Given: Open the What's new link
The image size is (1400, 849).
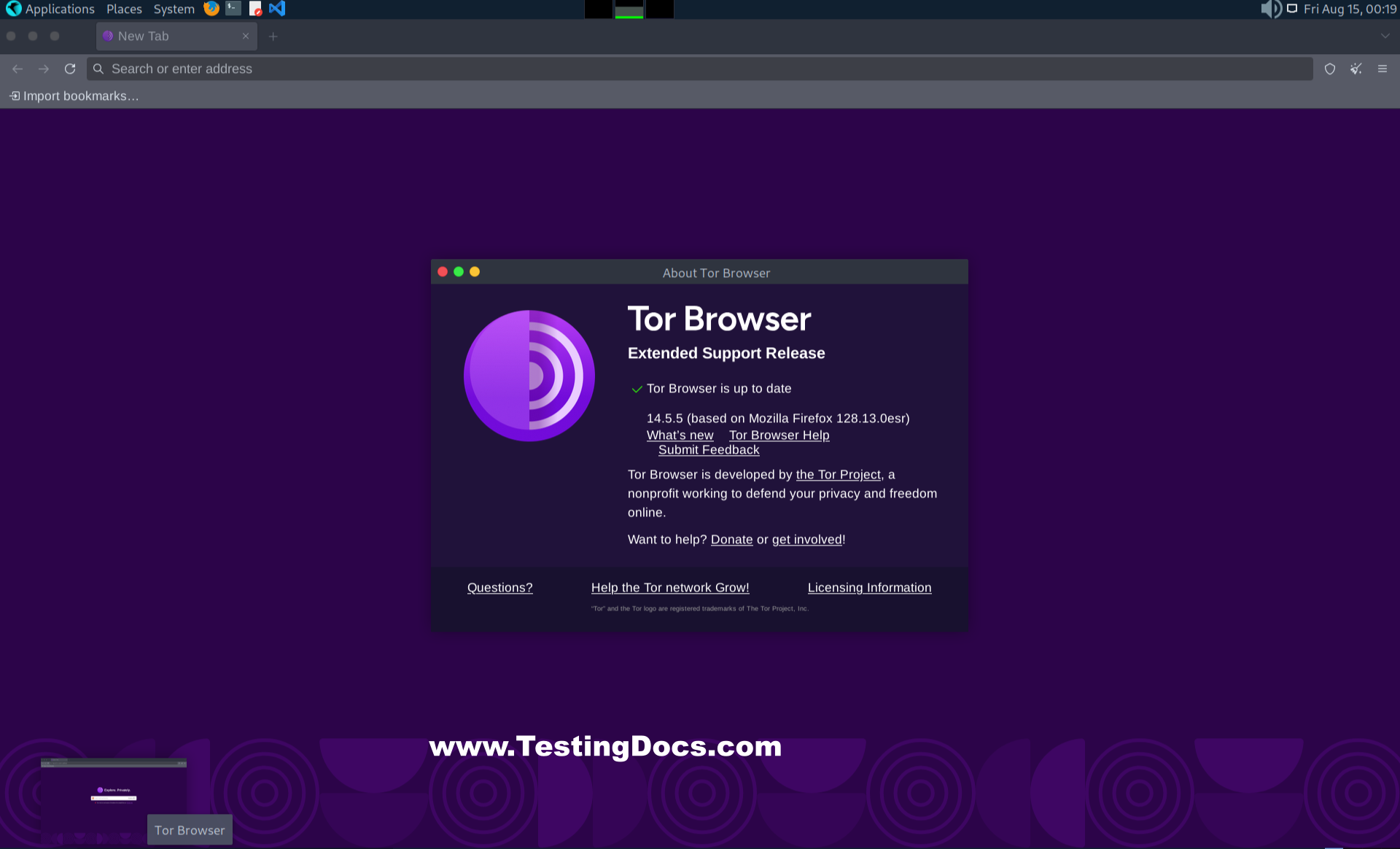Looking at the screenshot, I should point(680,435).
